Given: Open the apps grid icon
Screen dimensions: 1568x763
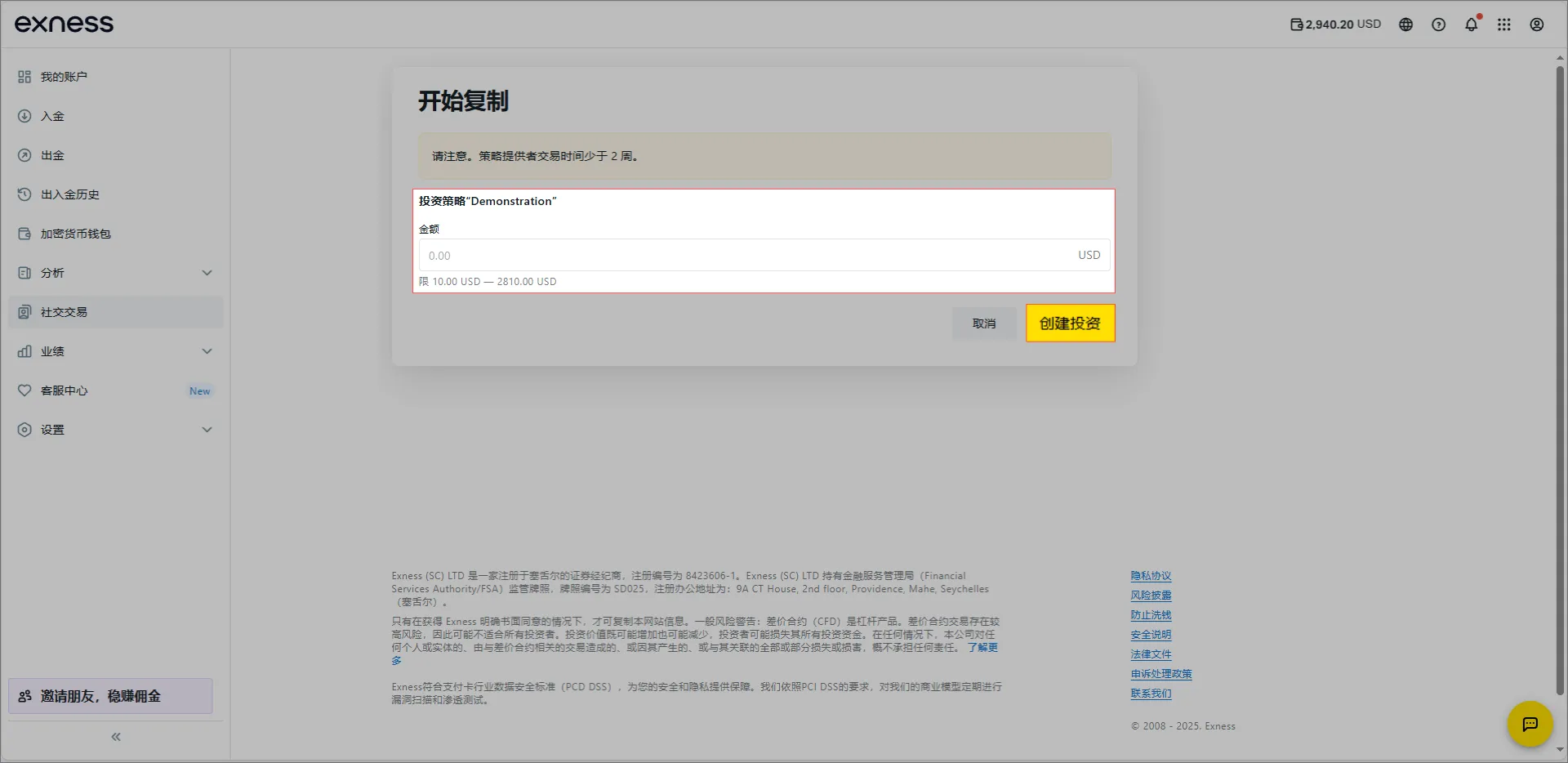Looking at the screenshot, I should pyautogui.click(x=1503, y=25).
